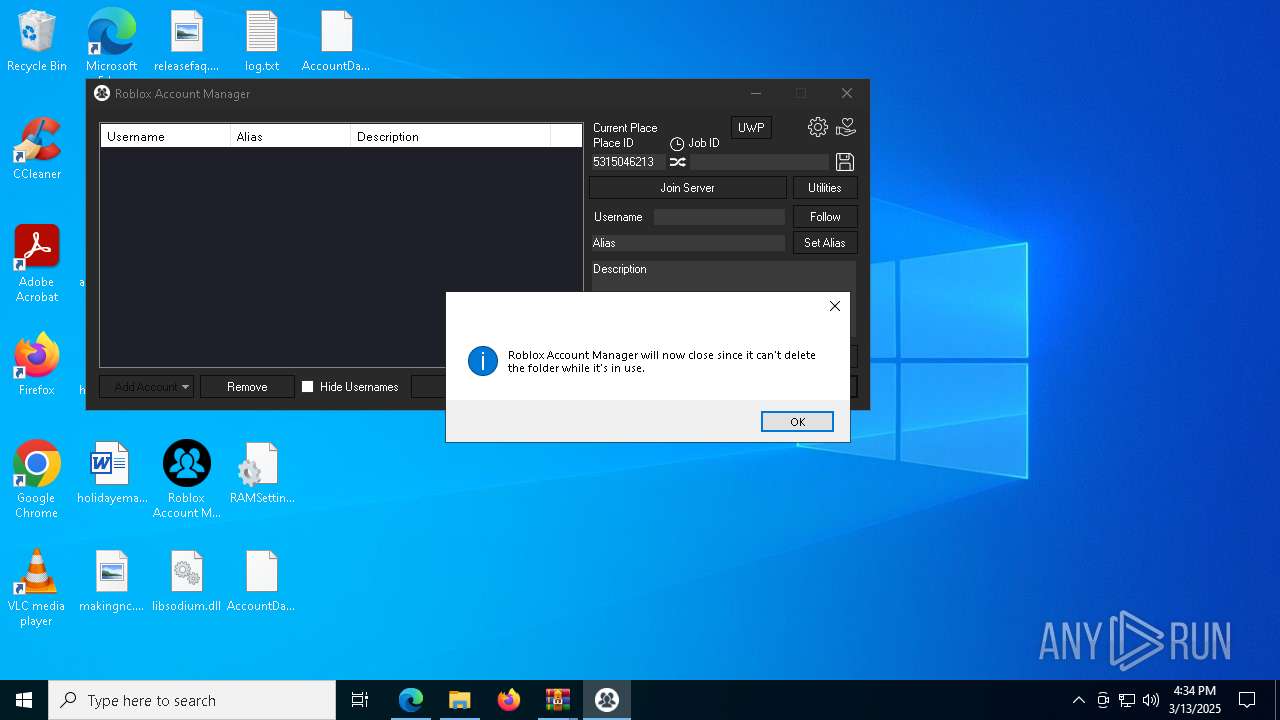Select the top AccountData file icon
This screenshot has width=1280, height=720.
[336, 41]
